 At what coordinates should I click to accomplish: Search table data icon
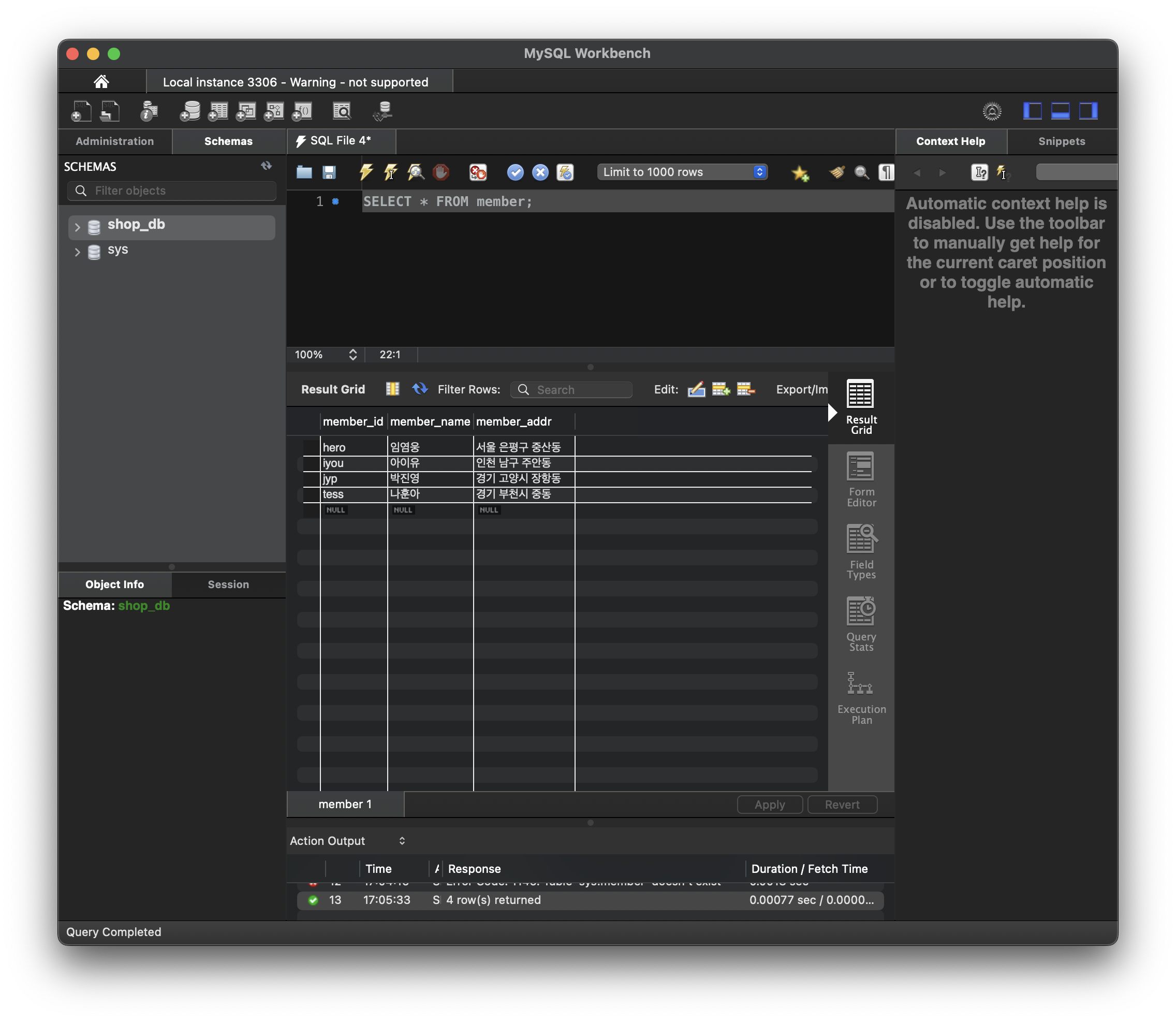click(342, 111)
